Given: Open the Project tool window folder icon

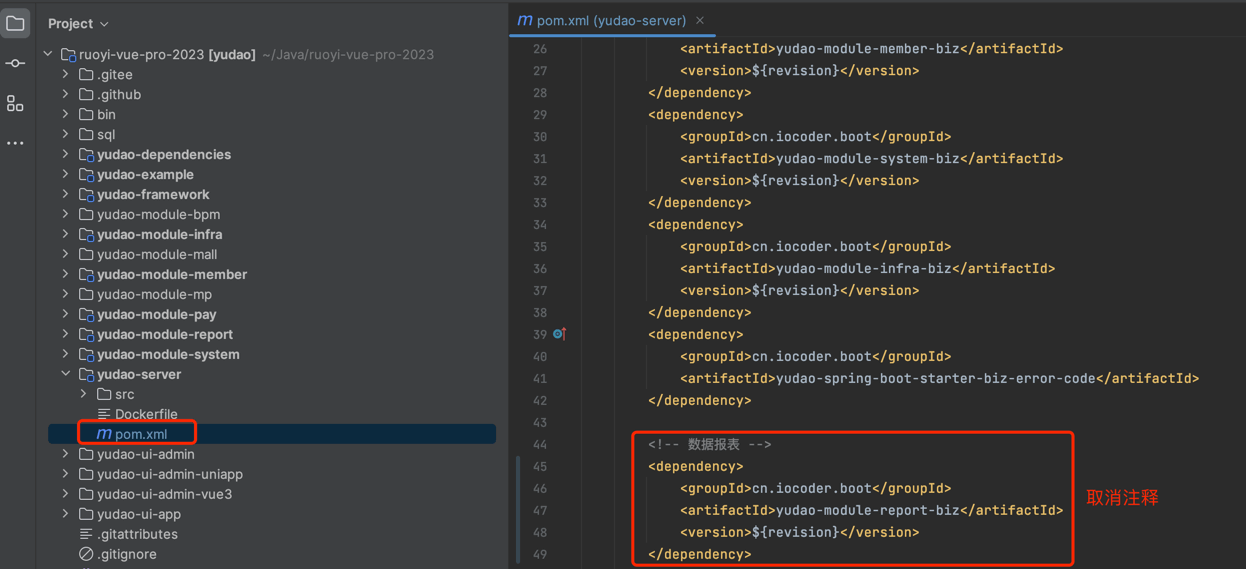Looking at the screenshot, I should coord(15,23).
